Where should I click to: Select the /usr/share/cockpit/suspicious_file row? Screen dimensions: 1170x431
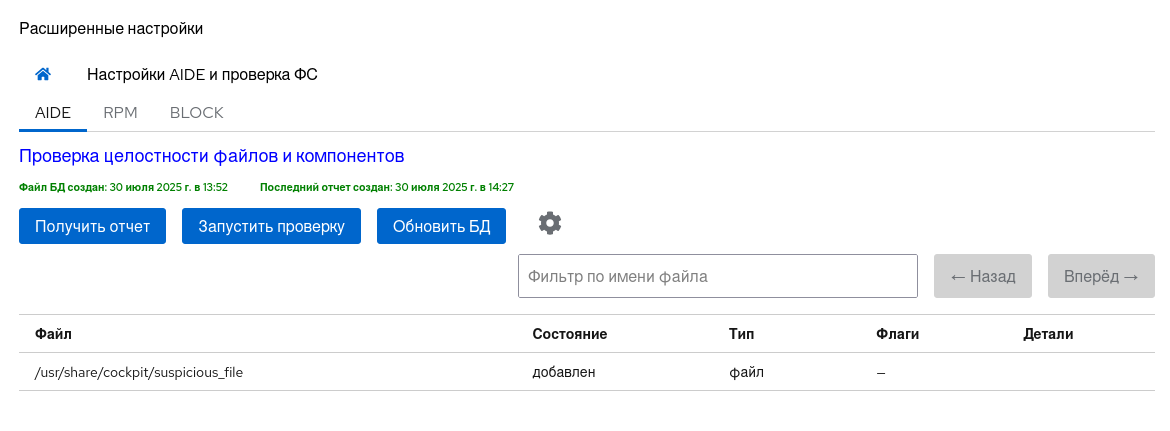[x=139, y=372]
